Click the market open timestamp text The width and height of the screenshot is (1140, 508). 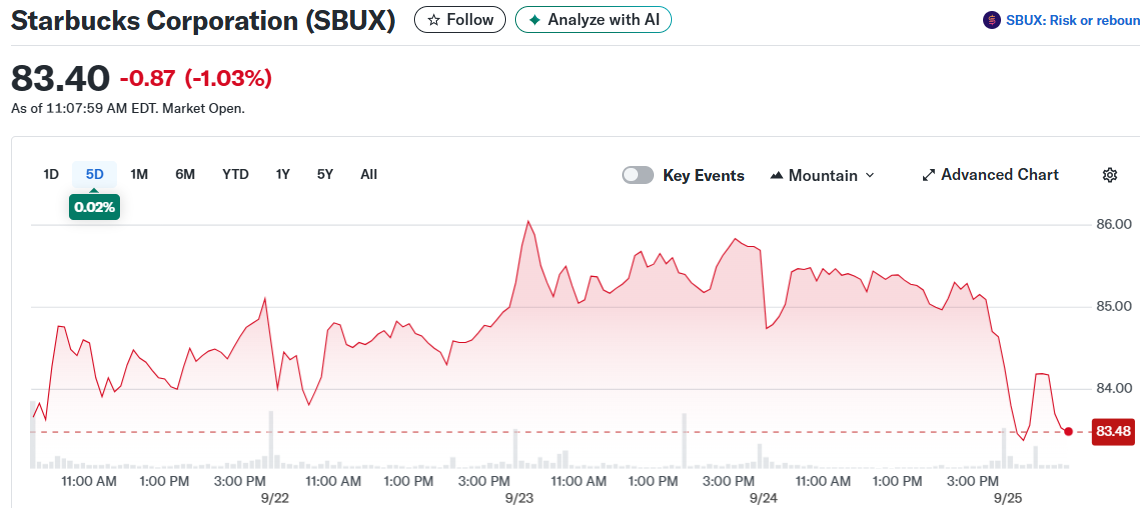(128, 109)
